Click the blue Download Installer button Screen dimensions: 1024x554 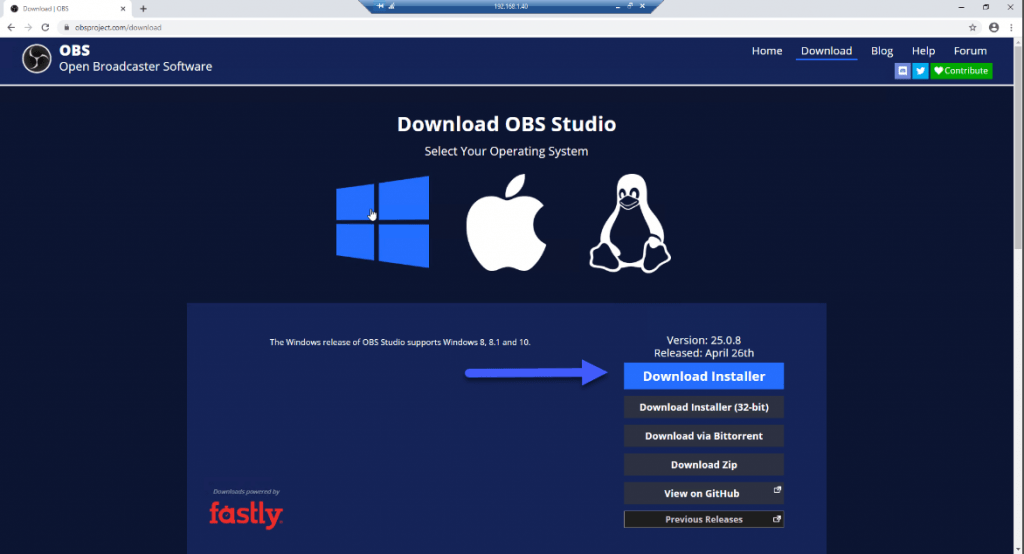tap(704, 376)
